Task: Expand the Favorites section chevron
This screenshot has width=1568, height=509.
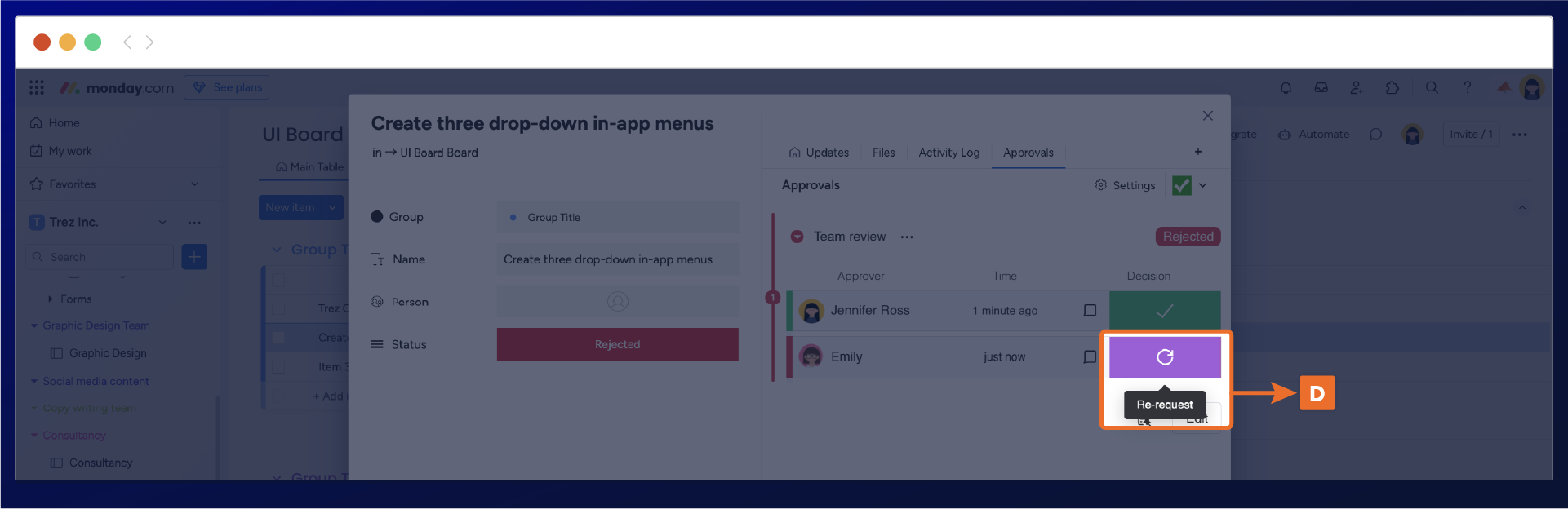Action: [x=194, y=184]
